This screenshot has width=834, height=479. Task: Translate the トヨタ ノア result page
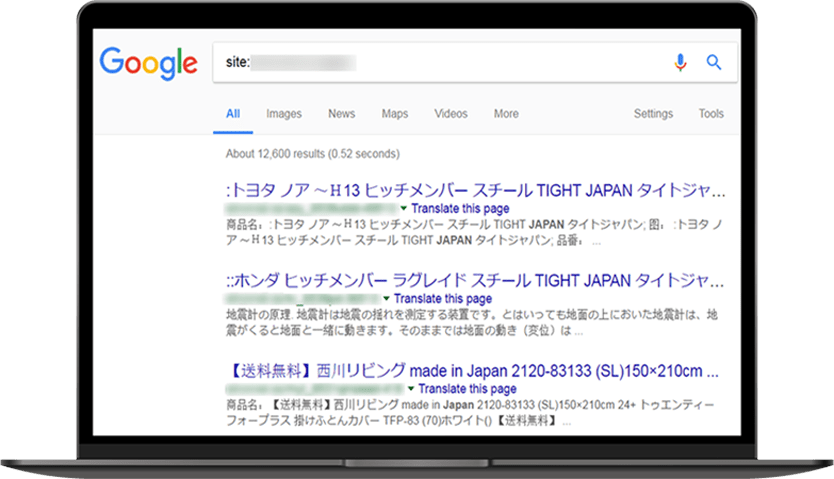tap(460, 208)
